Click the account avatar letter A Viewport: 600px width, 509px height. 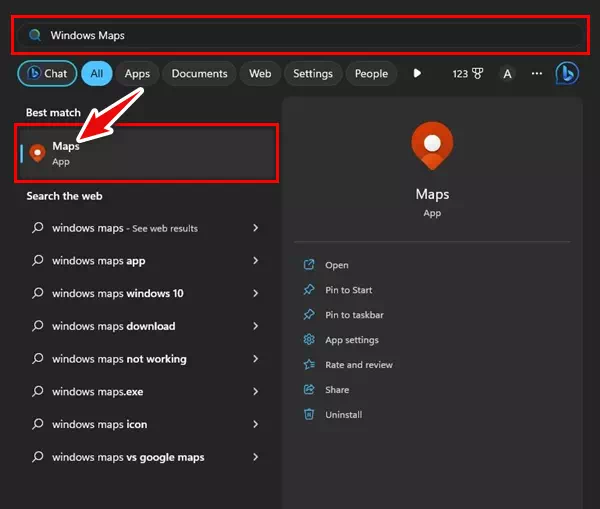coord(507,73)
